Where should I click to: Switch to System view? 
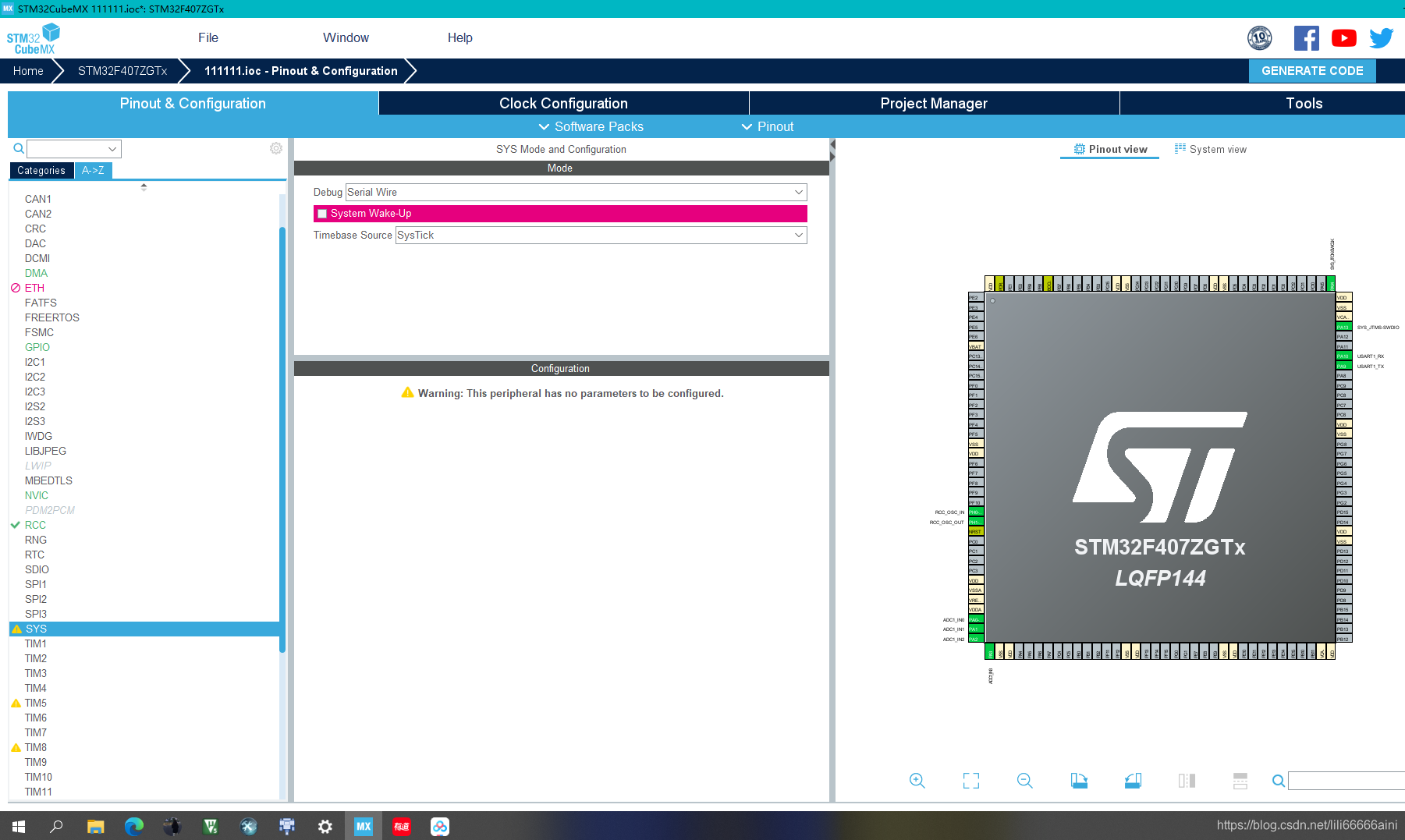coord(1211,149)
